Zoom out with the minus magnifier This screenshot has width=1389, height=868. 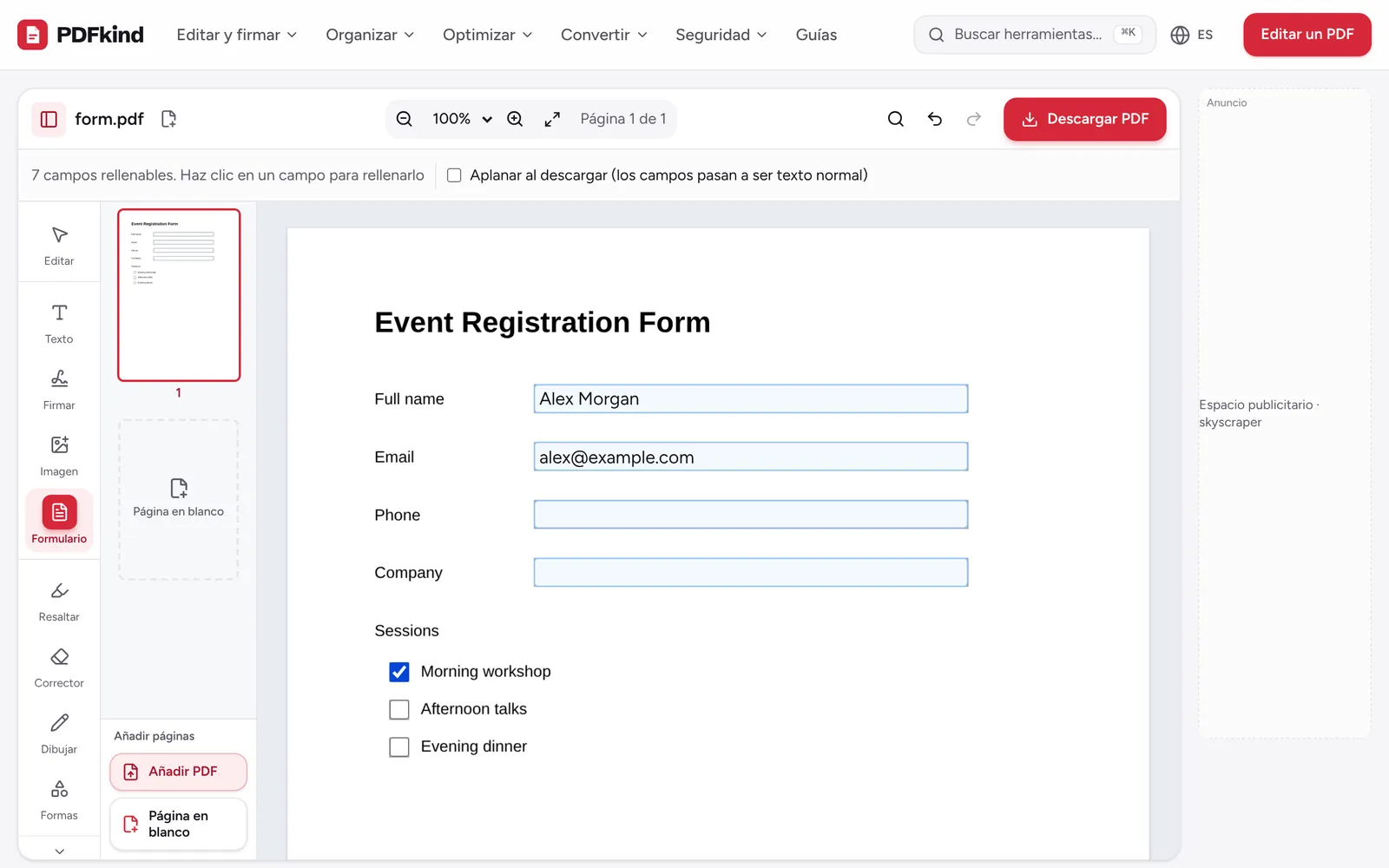coord(405,119)
